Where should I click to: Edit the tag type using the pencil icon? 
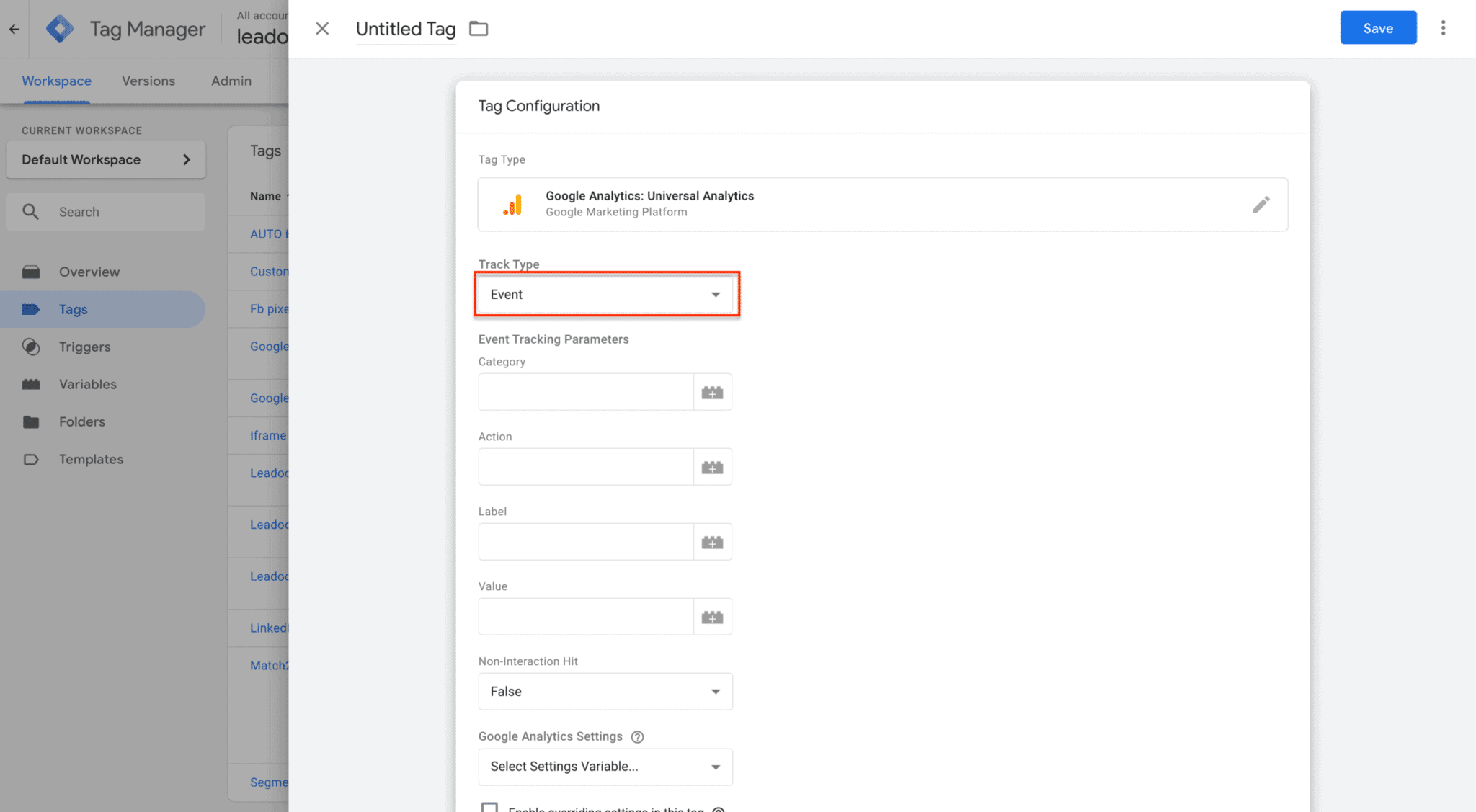pyautogui.click(x=1261, y=205)
